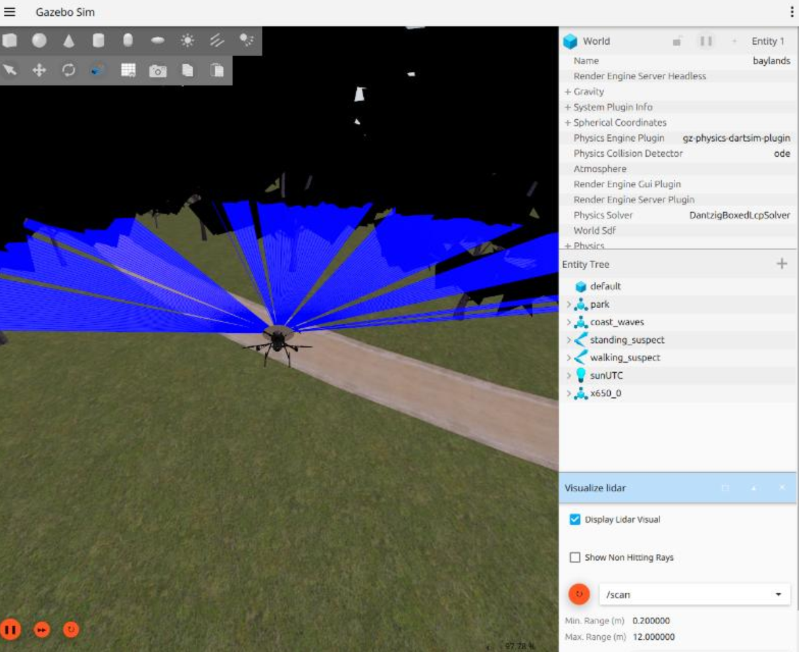Screen dimensions: 799x652
Task: Select the sunUTC entity label
Action: 606,375
